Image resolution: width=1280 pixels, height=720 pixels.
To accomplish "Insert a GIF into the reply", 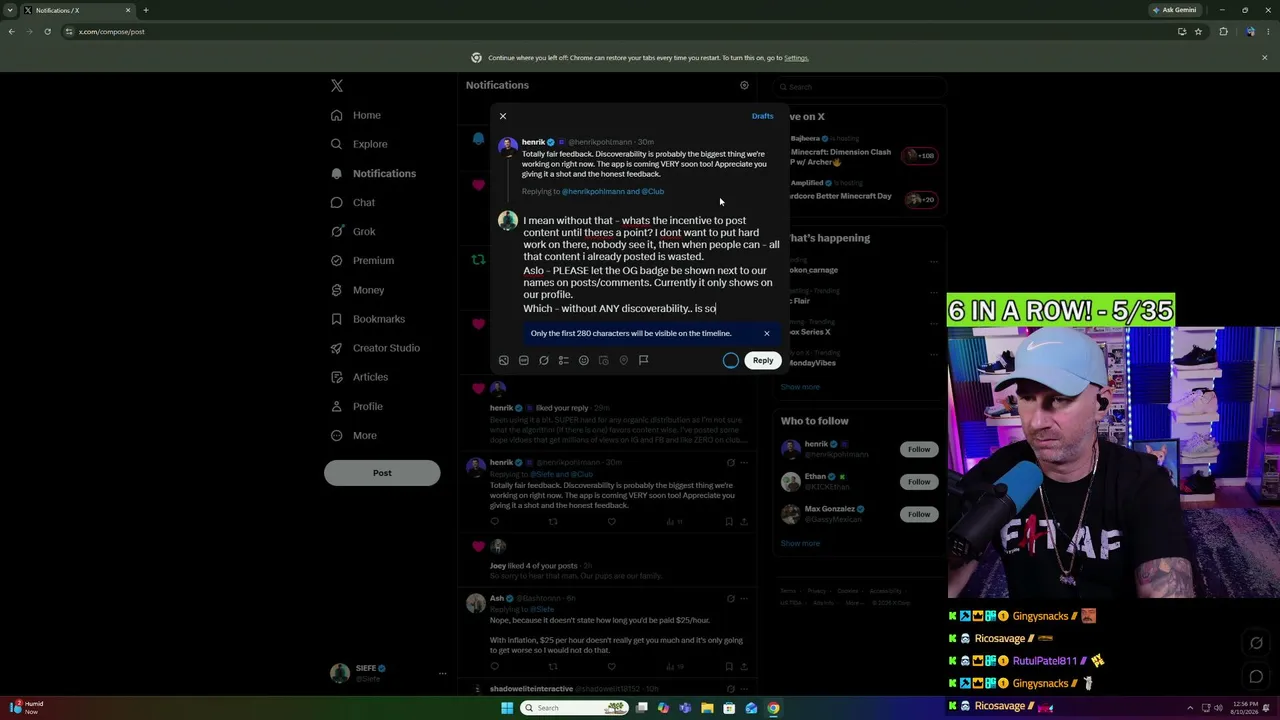I will pos(524,360).
